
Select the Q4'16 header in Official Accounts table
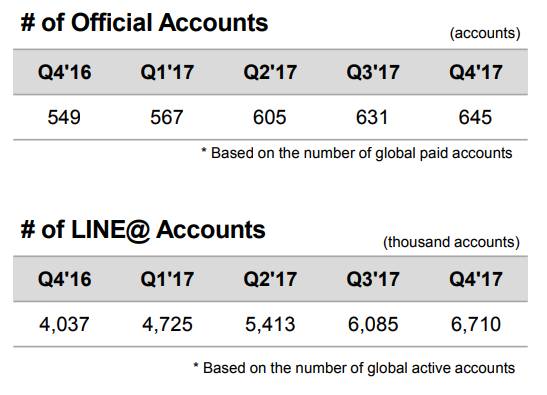pyautogui.click(x=65, y=72)
